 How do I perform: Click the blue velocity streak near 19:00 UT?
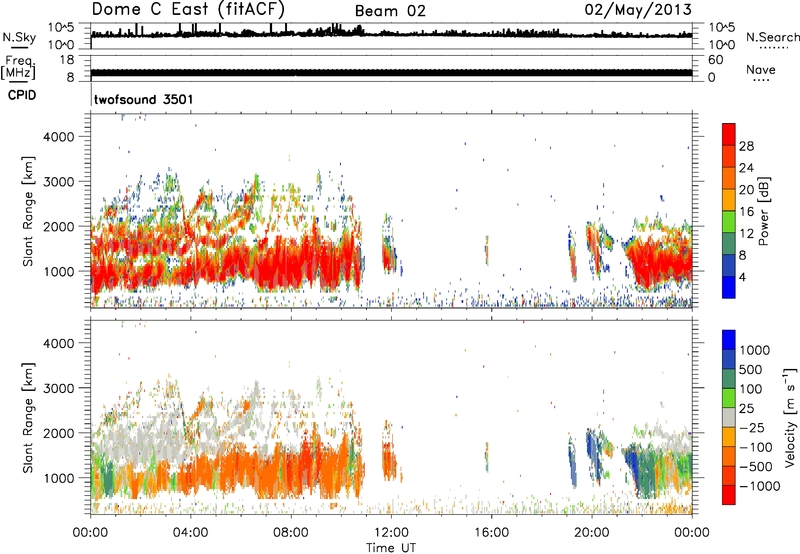(x=572, y=462)
